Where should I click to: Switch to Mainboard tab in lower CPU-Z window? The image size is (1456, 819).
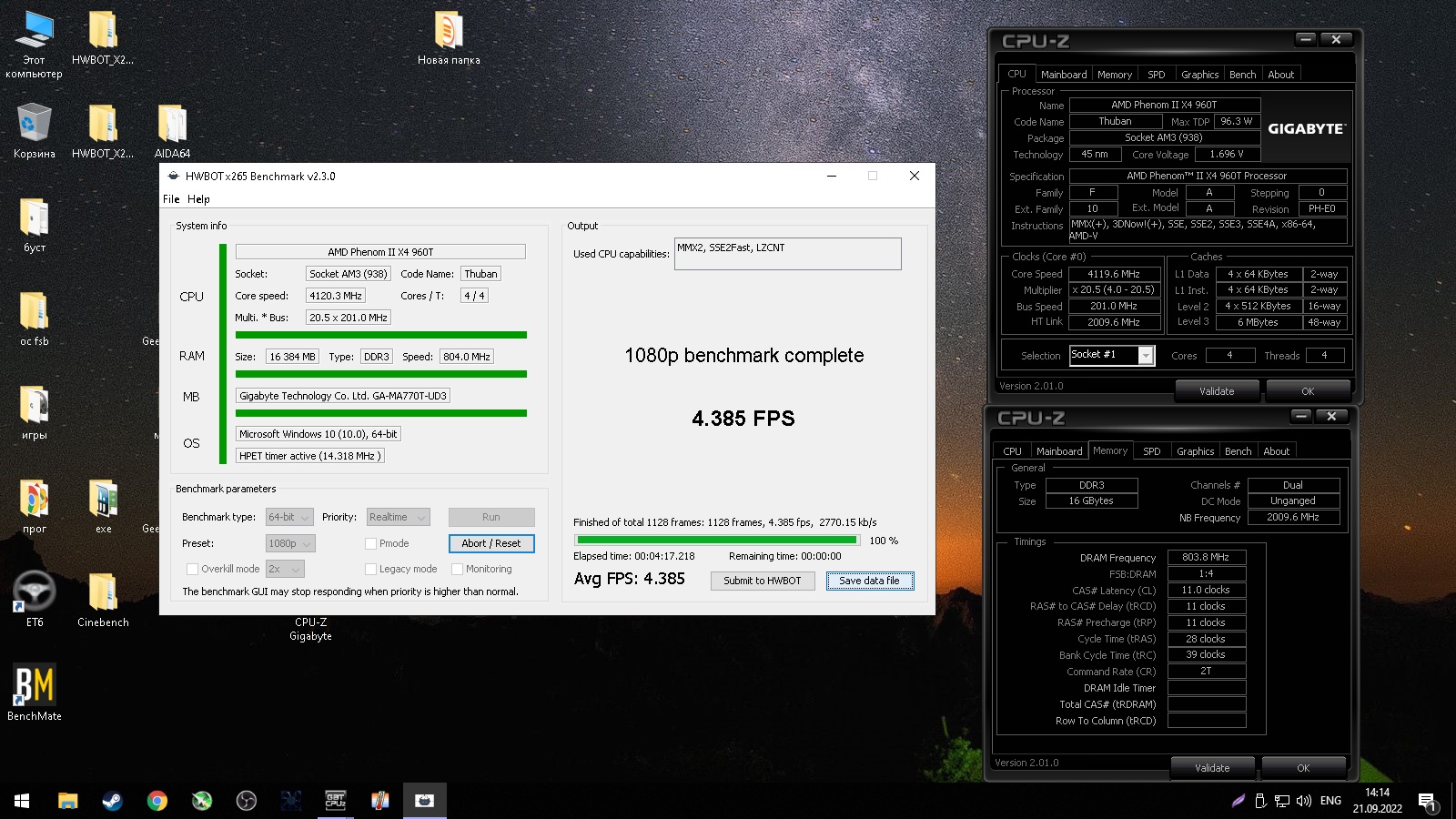pos(1059,451)
